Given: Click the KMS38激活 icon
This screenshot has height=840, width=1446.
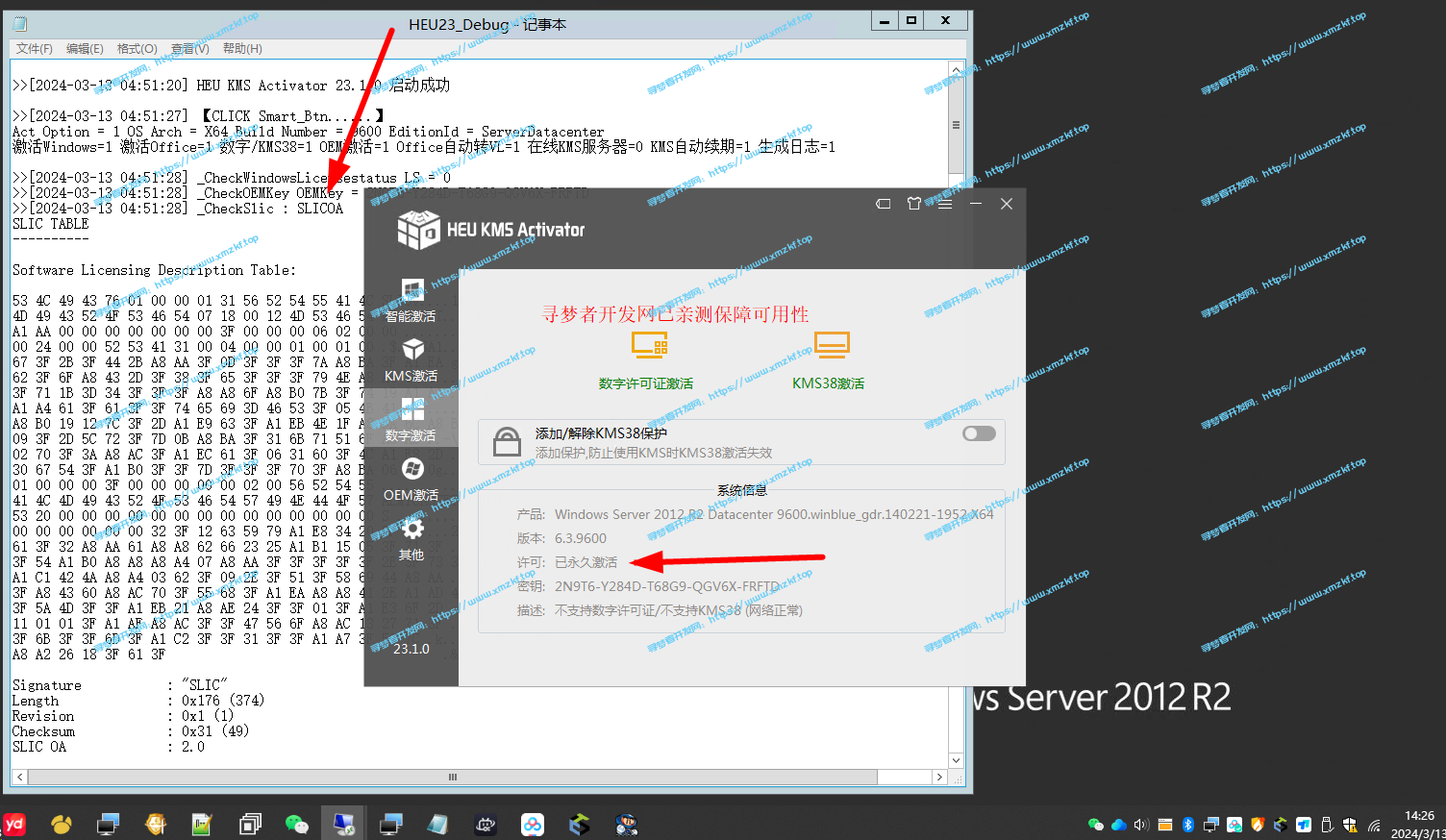Looking at the screenshot, I should (832, 345).
